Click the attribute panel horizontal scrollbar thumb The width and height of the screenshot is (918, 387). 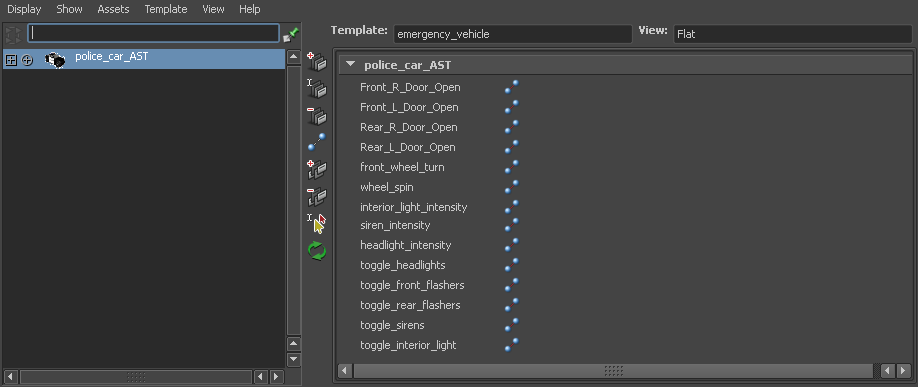[614, 371]
